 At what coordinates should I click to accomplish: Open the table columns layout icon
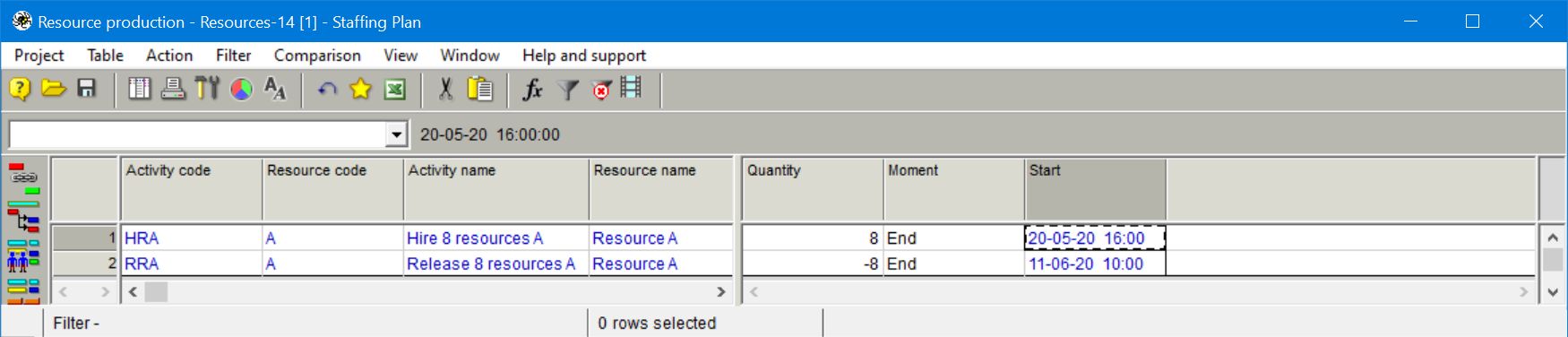(x=140, y=89)
